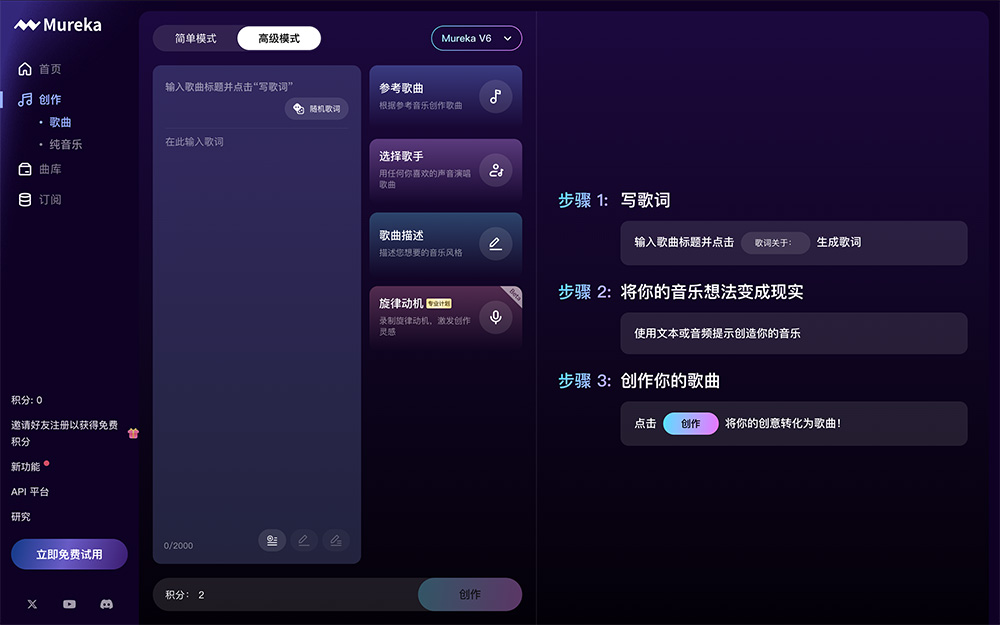Click the music notes icon beside 创作
The height and width of the screenshot is (625, 1000).
pyautogui.click(x=25, y=99)
